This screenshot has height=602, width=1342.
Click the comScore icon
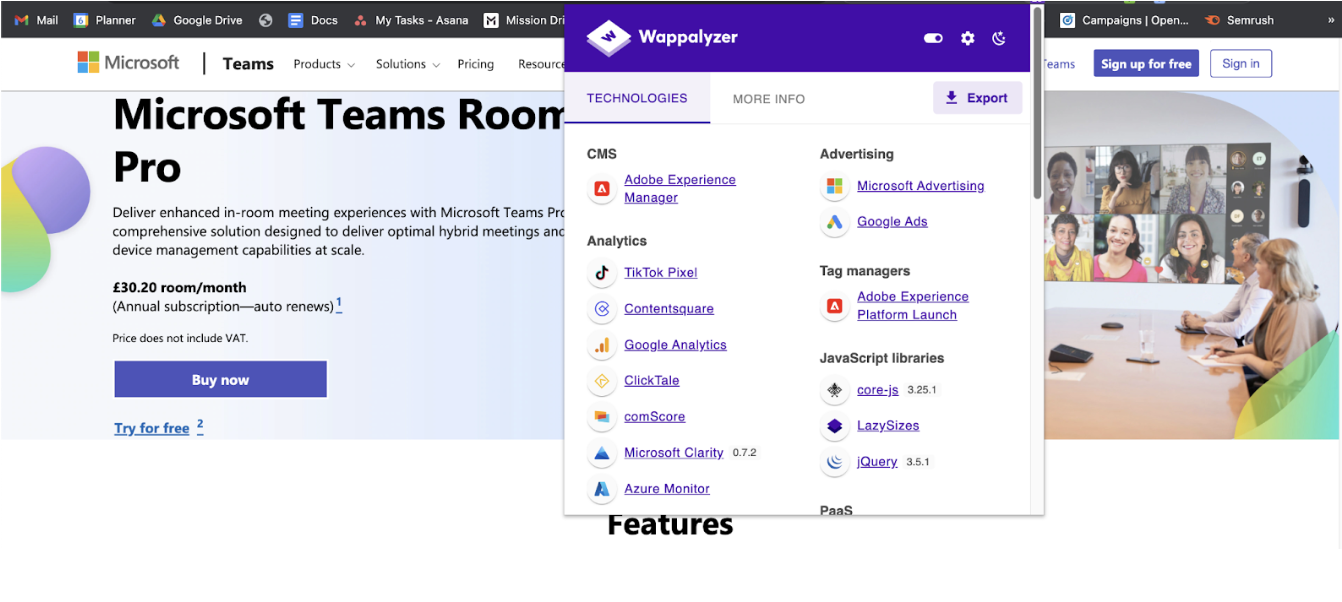click(x=602, y=417)
